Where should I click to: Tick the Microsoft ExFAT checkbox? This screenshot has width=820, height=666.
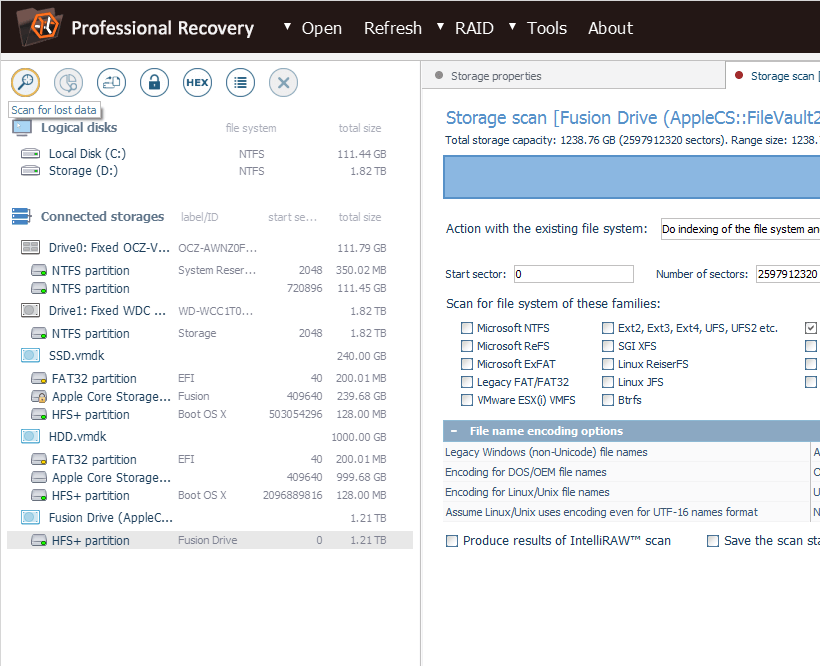(466, 364)
